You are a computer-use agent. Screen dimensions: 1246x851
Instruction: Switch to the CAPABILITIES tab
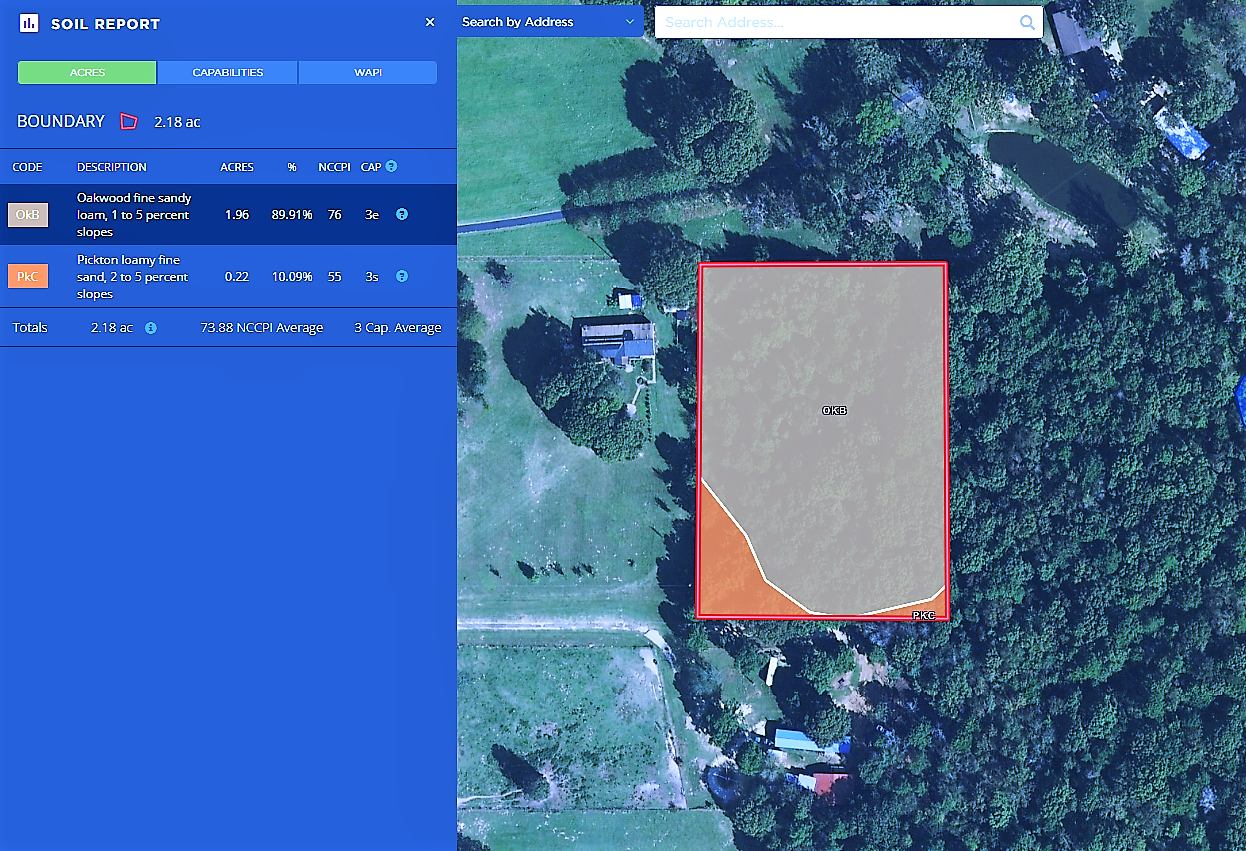tap(227, 73)
